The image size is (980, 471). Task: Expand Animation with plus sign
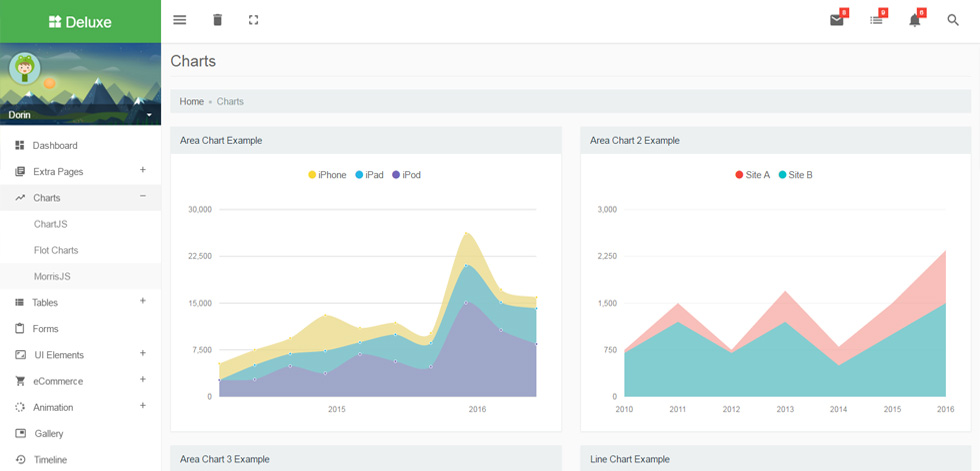coord(143,405)
